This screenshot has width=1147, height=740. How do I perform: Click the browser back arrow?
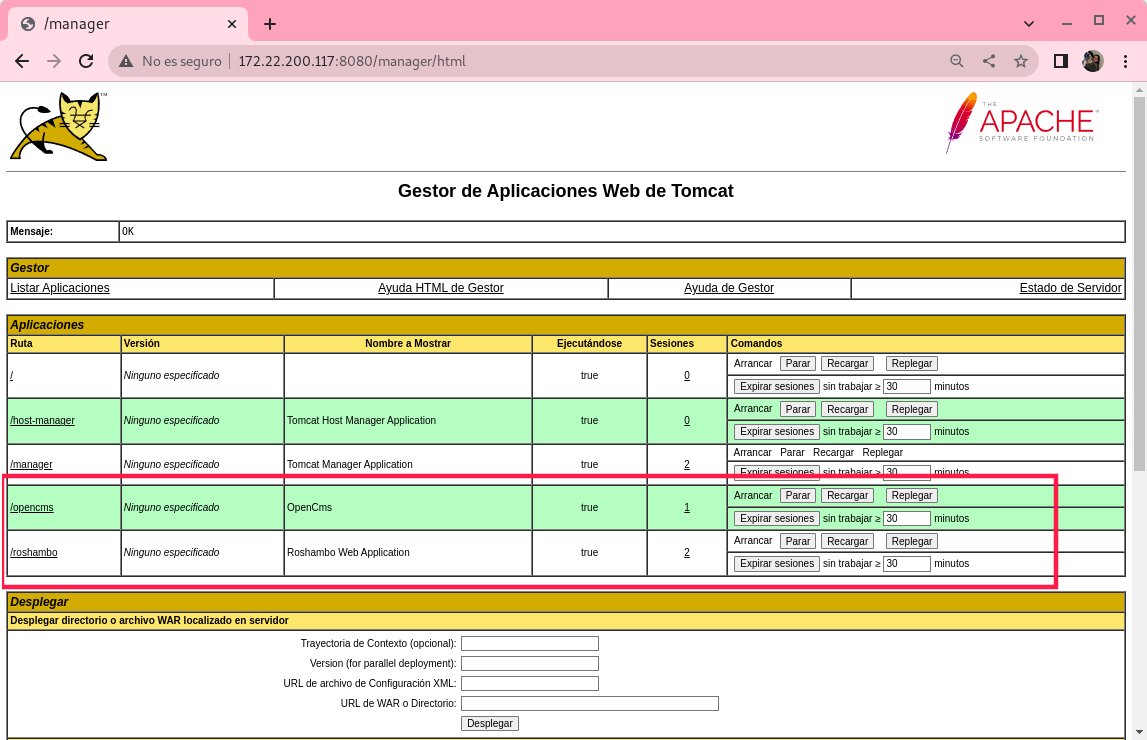pos(22,61)
